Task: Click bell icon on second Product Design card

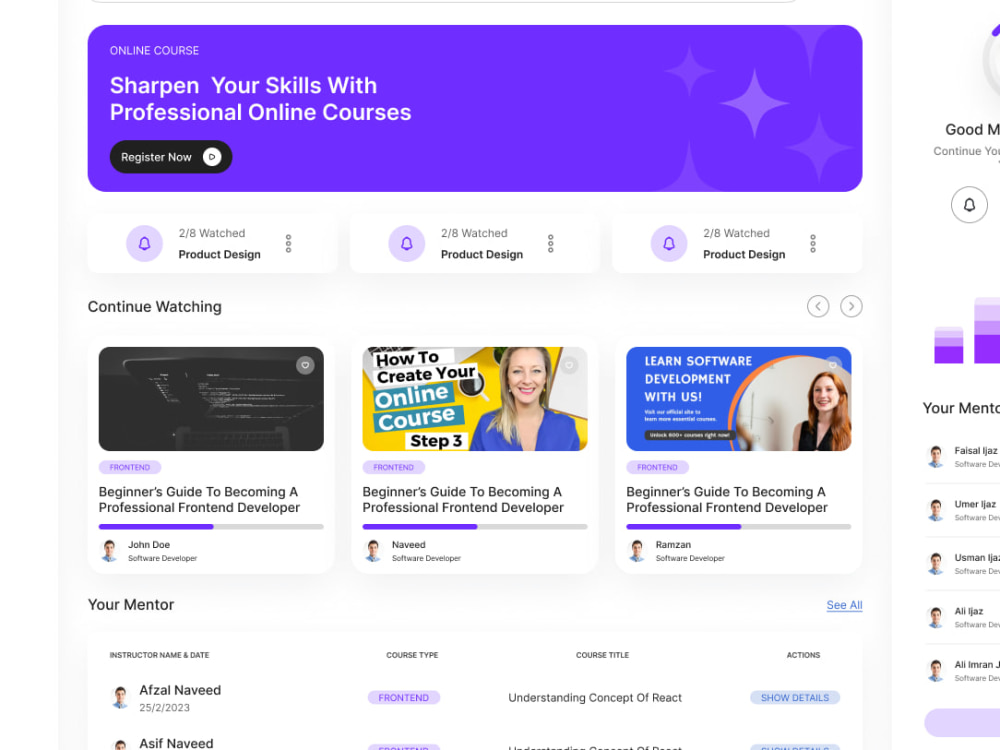Action: [407, 244]
